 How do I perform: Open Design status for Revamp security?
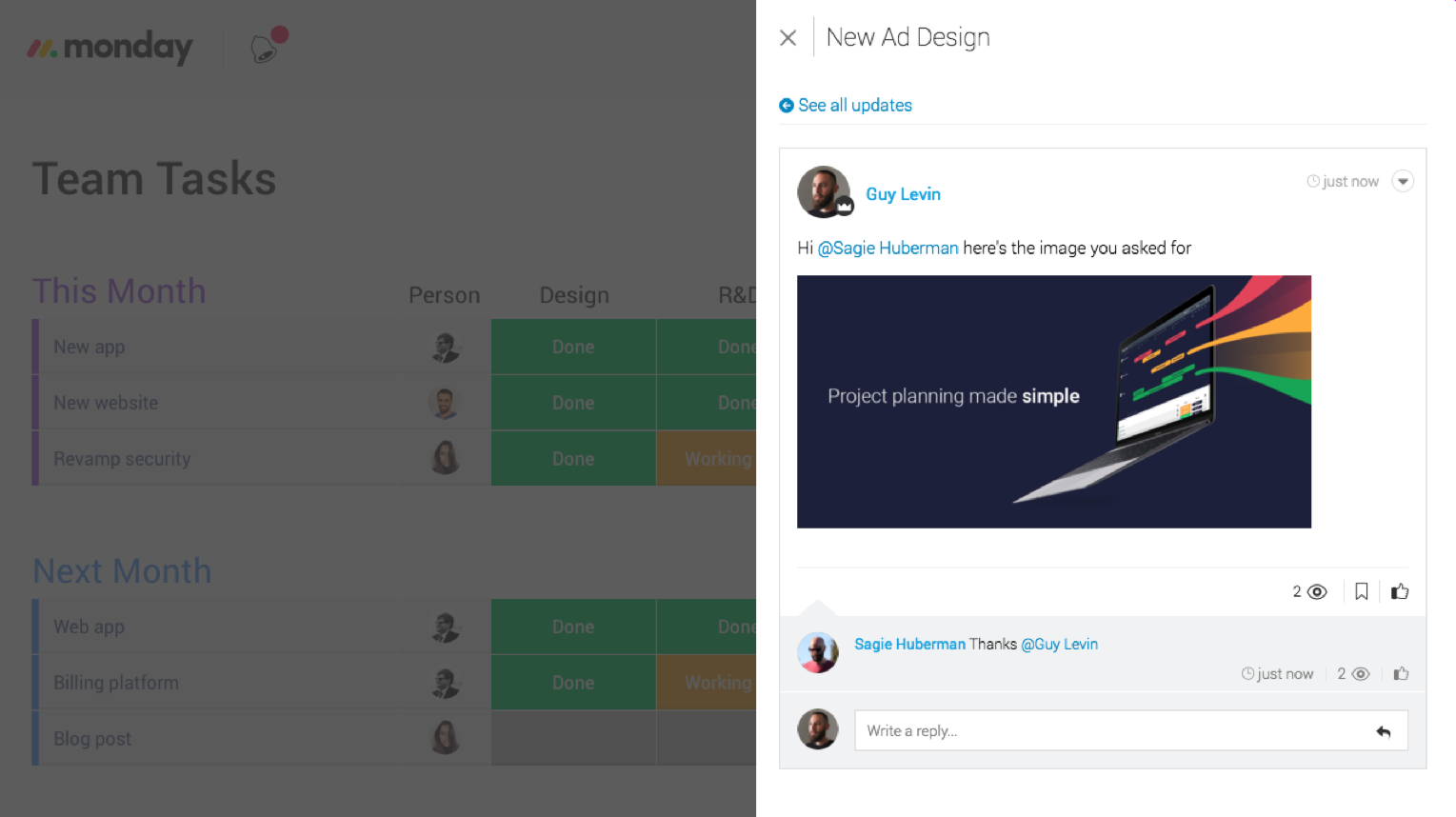(x=573, y=459)
